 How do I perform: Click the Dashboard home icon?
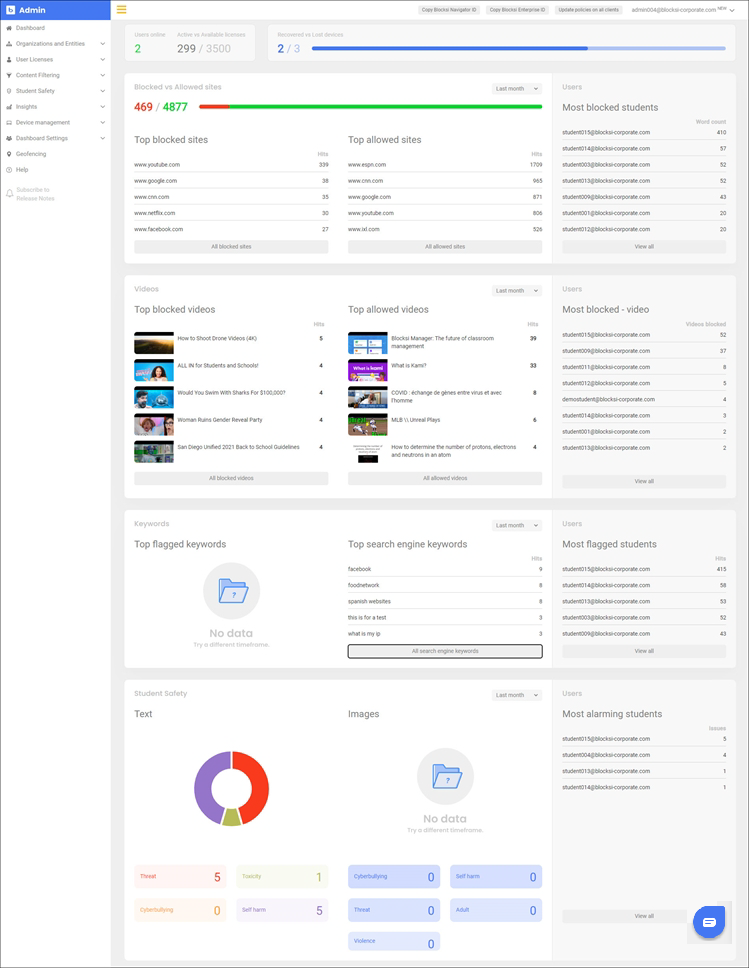point(9,28)
